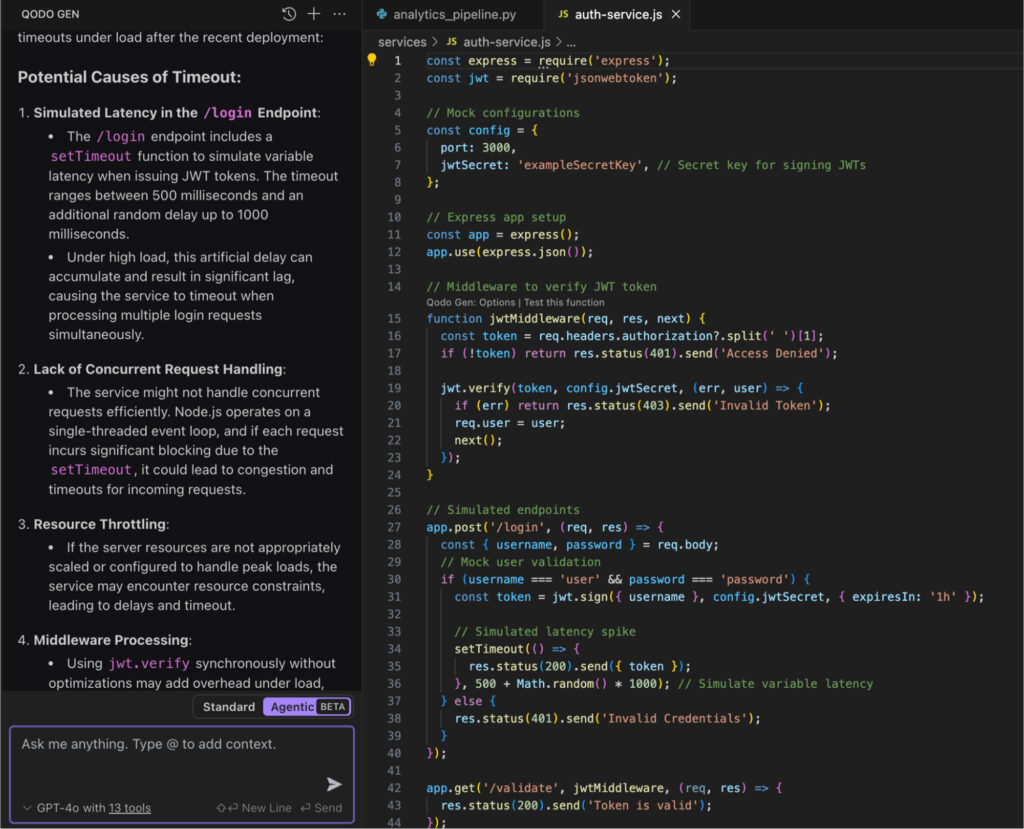Switch to Standard mode
This screenshot has width=1024, height=829.
(229, 707)
